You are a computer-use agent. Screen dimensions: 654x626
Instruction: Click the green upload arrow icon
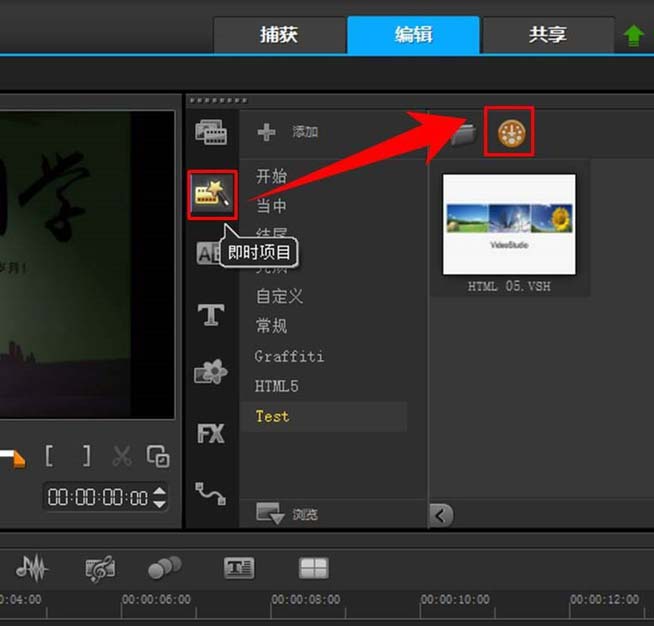point(633,36)
